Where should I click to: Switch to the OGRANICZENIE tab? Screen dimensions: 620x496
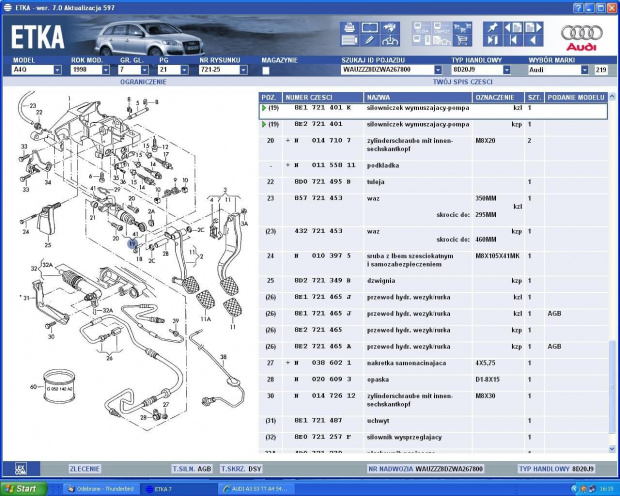[143, 82]
